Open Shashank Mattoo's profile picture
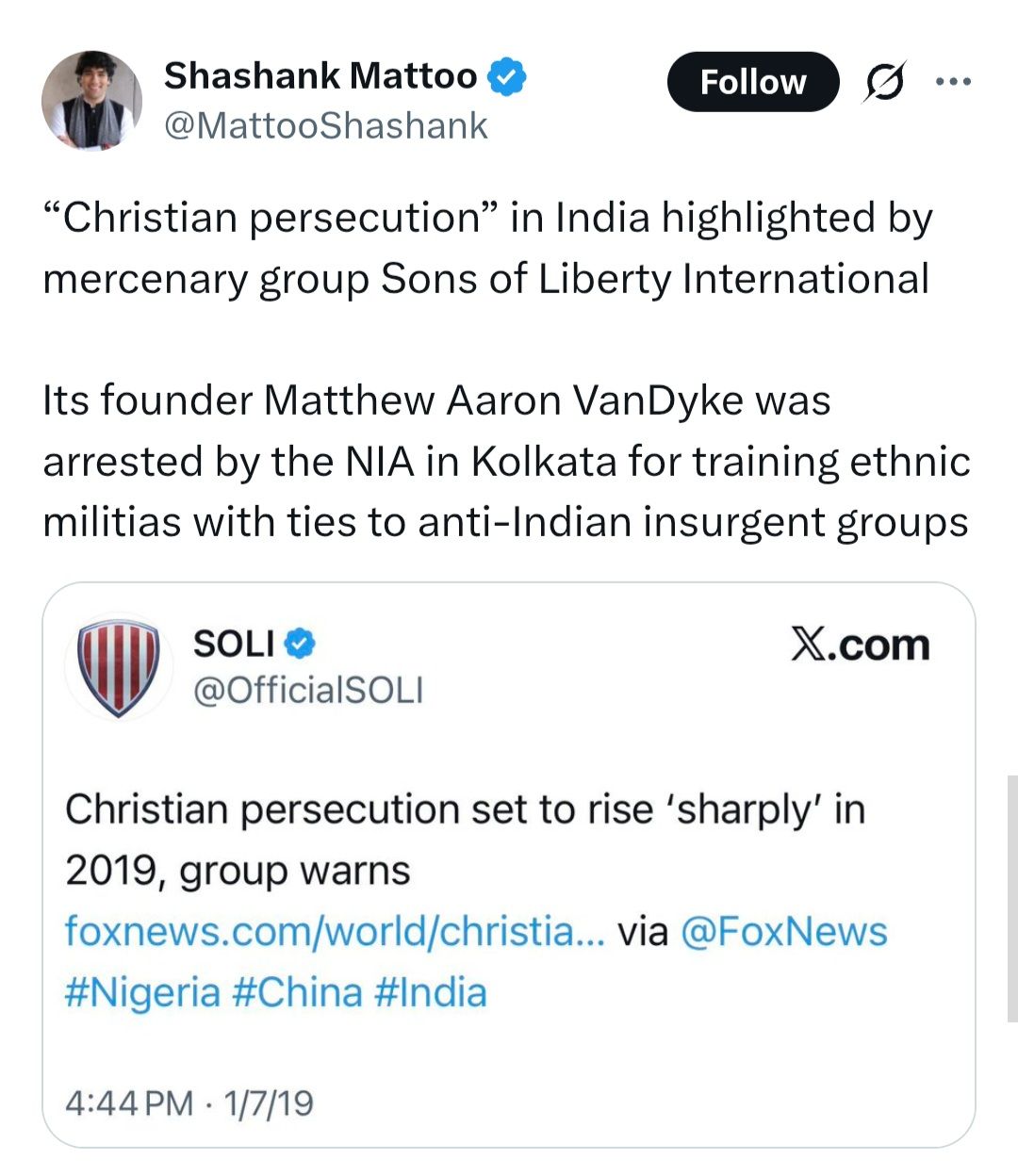This screenshot has height=1176, width=1018. 91,101
